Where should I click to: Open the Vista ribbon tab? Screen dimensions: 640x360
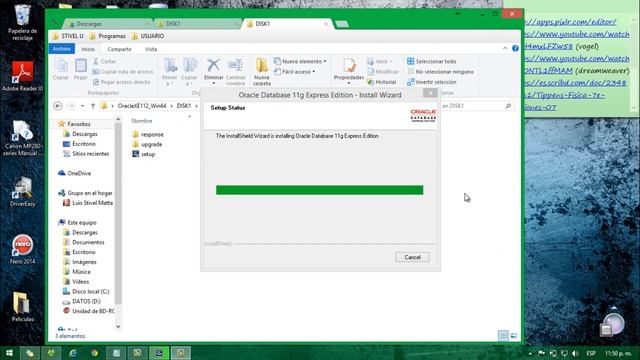pyautogui.click(x=151, y=49)
